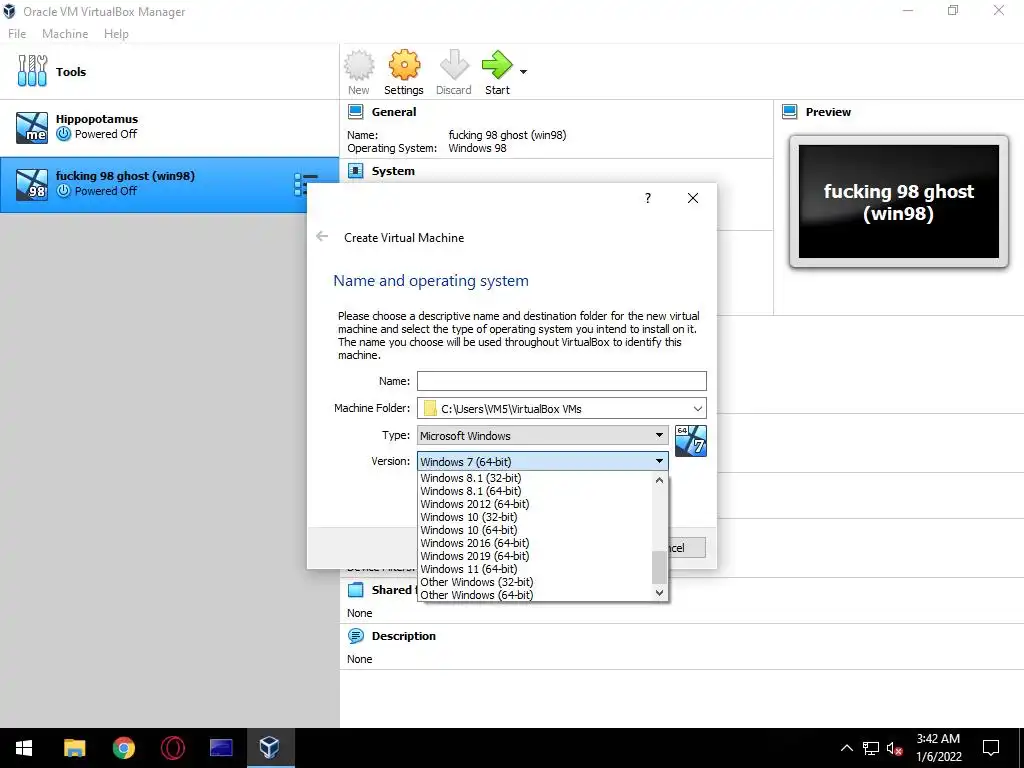The width and height of the screenshot is (1024, 768).
Task: Click into the Name input field
Action: (x=562, y=381)
